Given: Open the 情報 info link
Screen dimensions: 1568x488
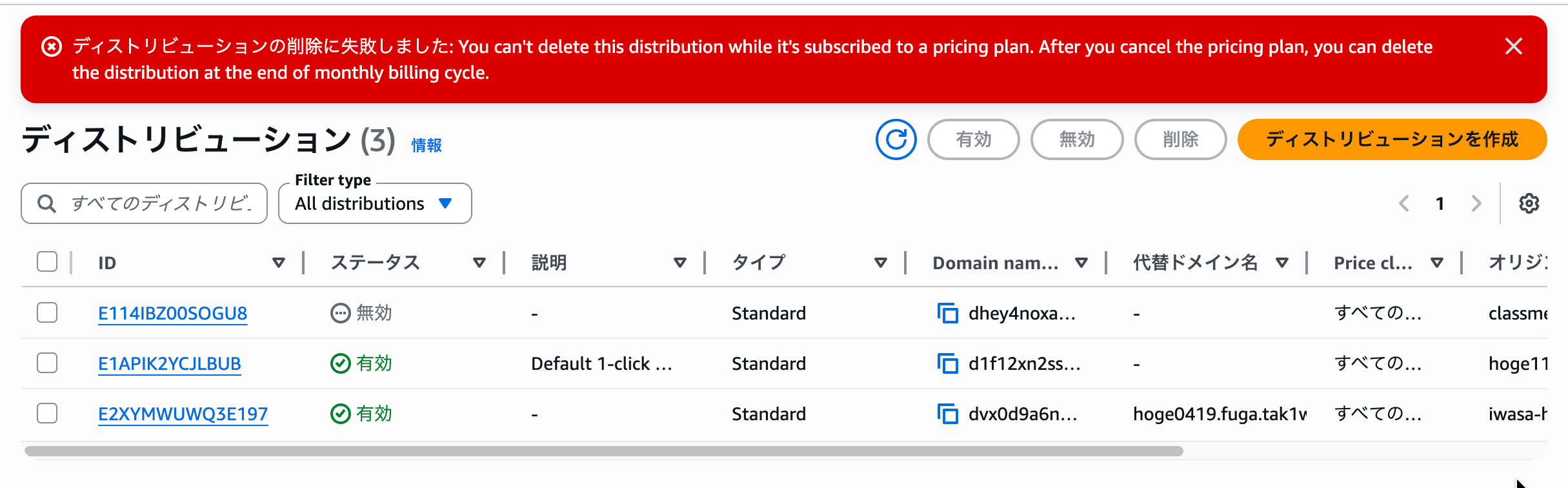Looking at the screenshot, I should tap(427, 145).
